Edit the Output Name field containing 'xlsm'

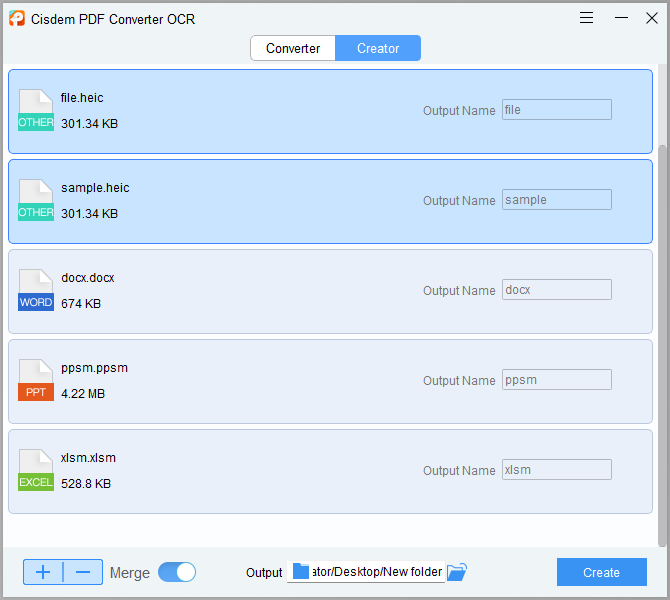[557, 470]
